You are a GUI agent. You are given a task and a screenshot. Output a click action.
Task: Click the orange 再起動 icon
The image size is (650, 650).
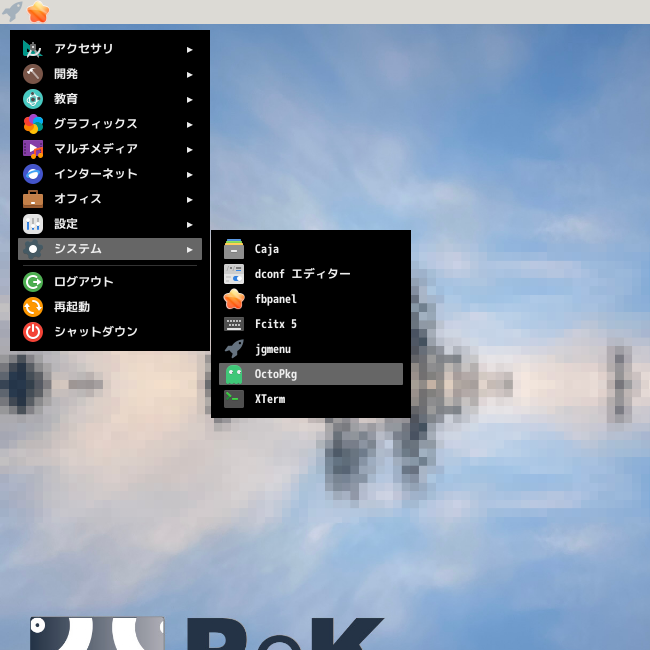(33, 307)
